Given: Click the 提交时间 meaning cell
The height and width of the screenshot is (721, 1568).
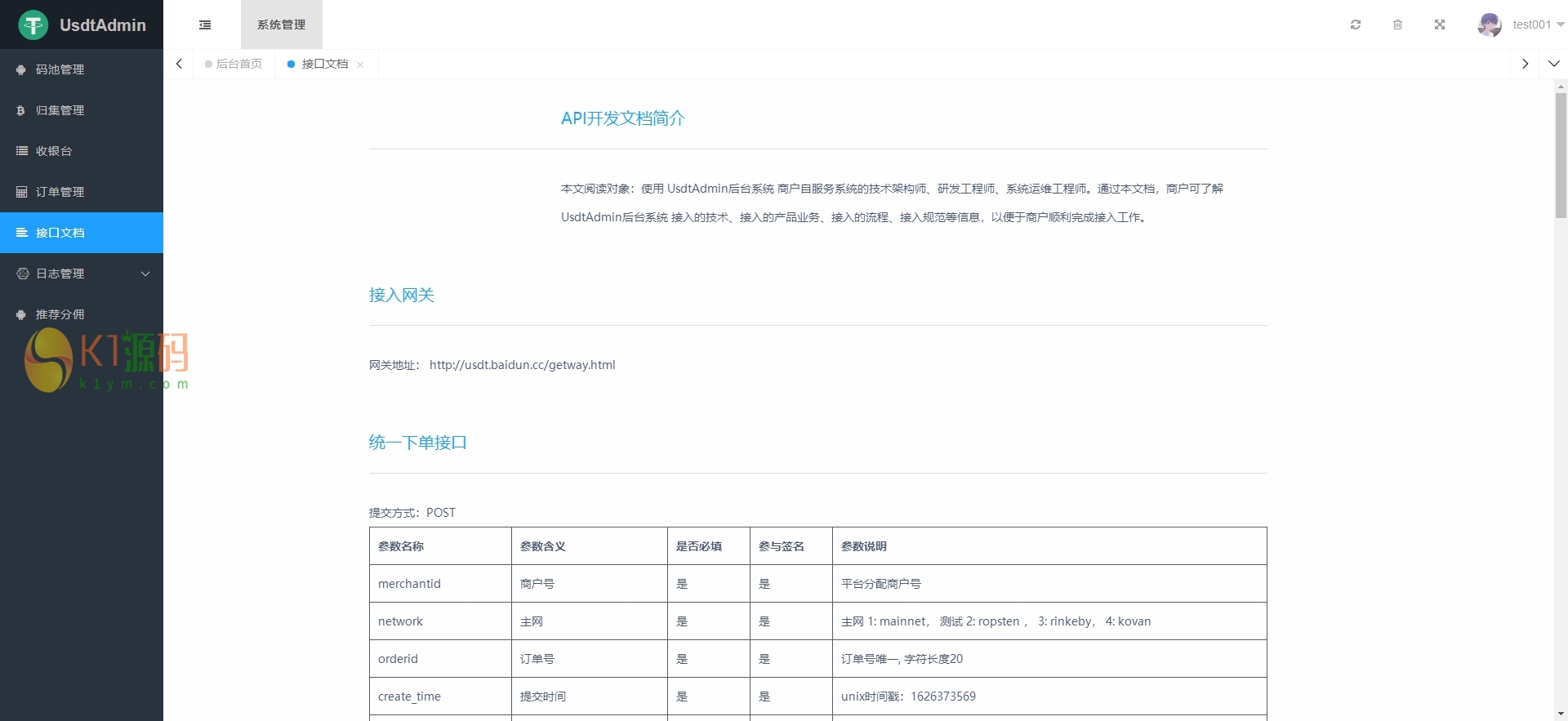Looking at the screenshot, I should 590,697.
